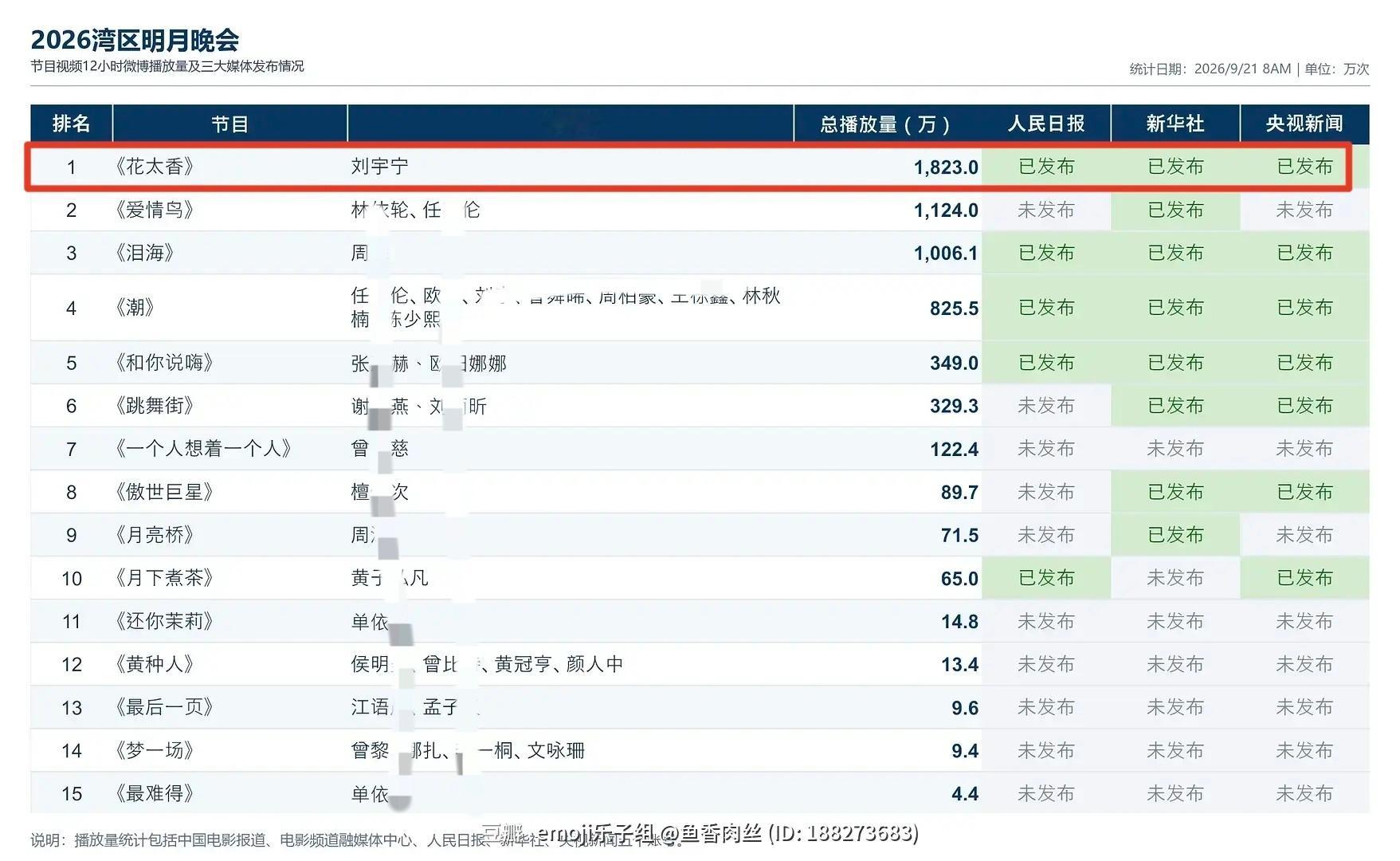Screen dimensions: 1400x861
Task: Select the program name 《潮》
Action: 135,308
